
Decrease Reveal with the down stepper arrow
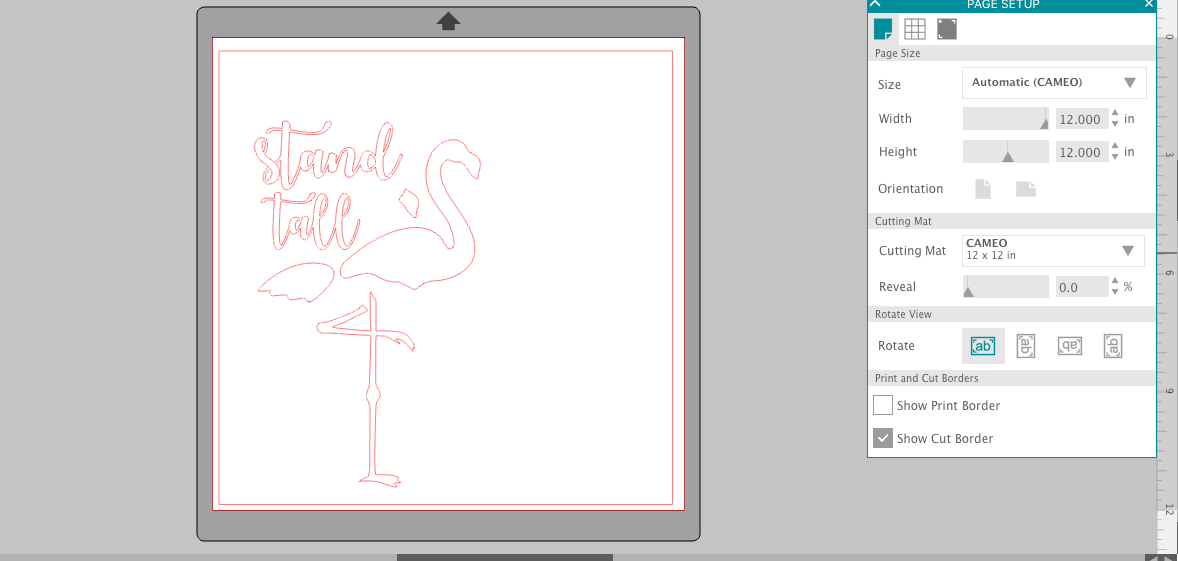[x=1115, y=291]
